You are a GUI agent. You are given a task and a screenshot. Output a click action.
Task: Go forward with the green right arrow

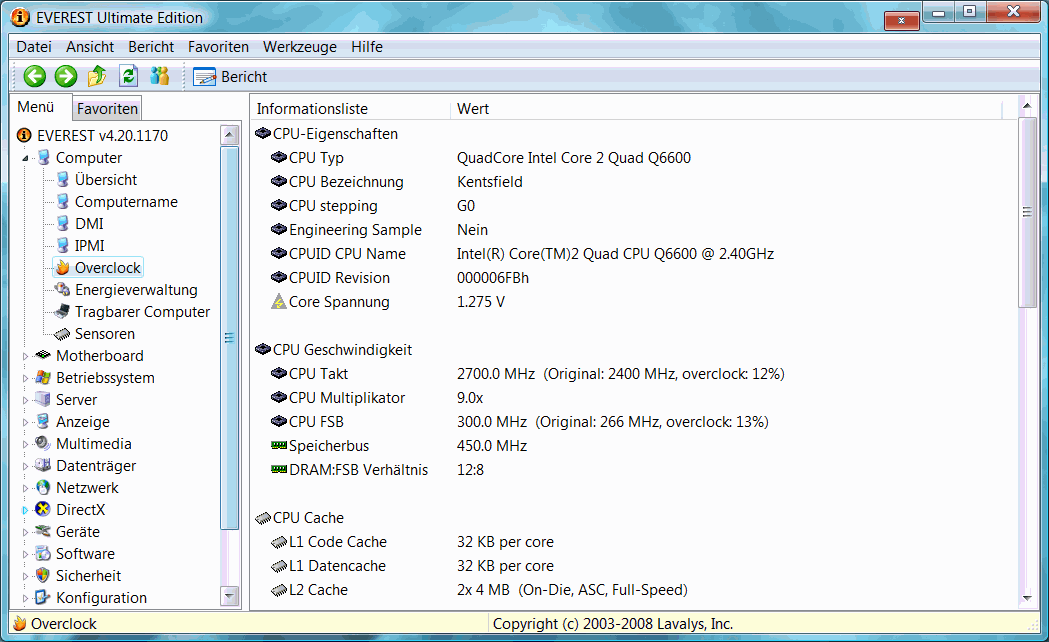click(x=66, y=76)
